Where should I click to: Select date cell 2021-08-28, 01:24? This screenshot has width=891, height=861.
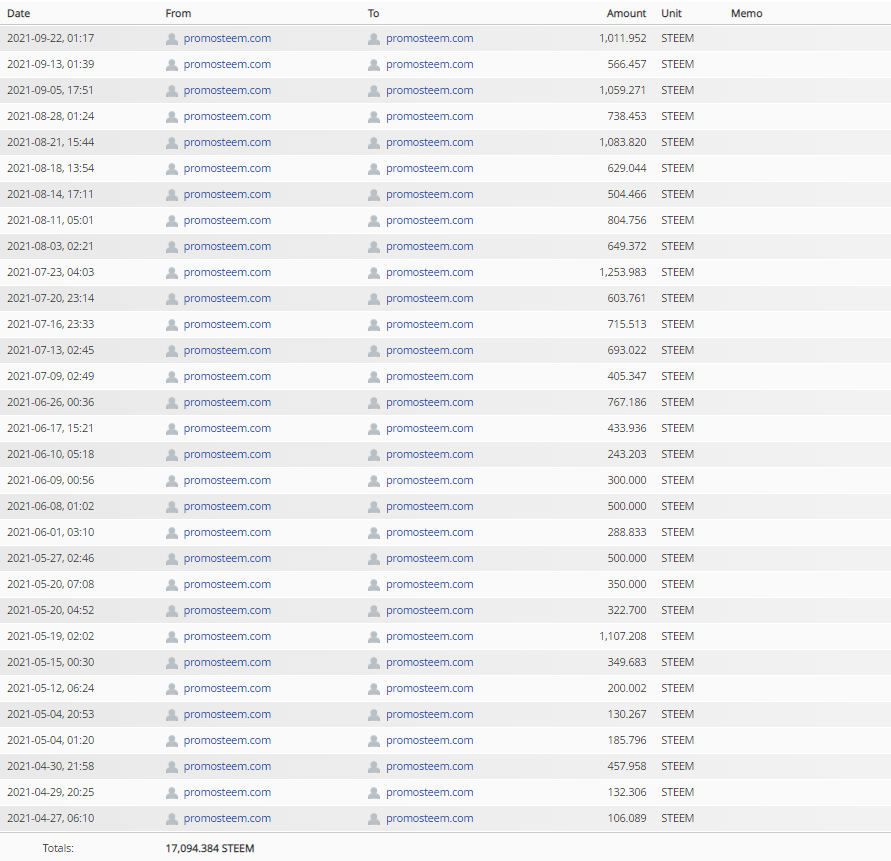pyautogui.click(x=51, y=116)
